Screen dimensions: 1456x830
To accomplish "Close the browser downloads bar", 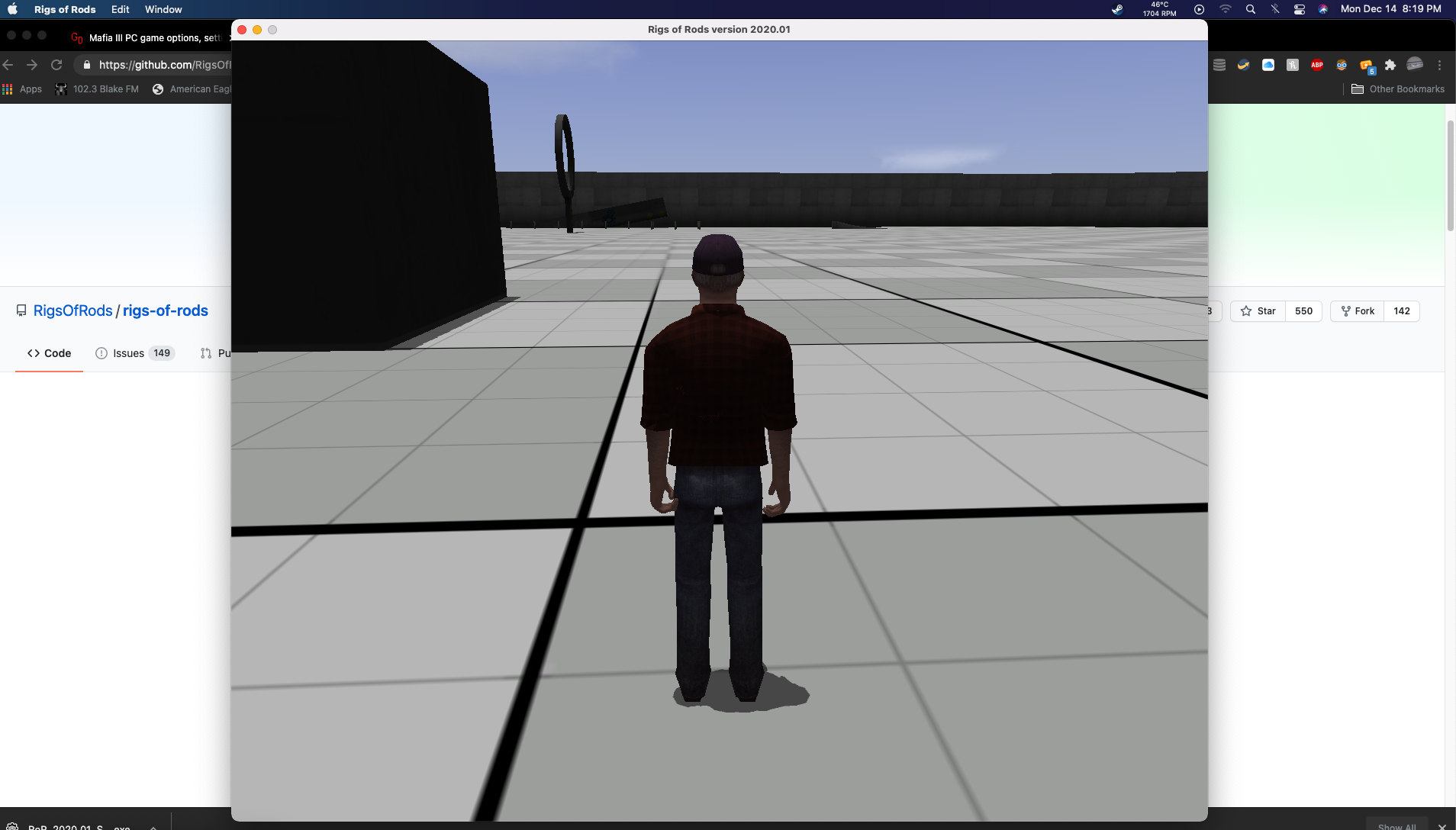I will point(1442,826).
